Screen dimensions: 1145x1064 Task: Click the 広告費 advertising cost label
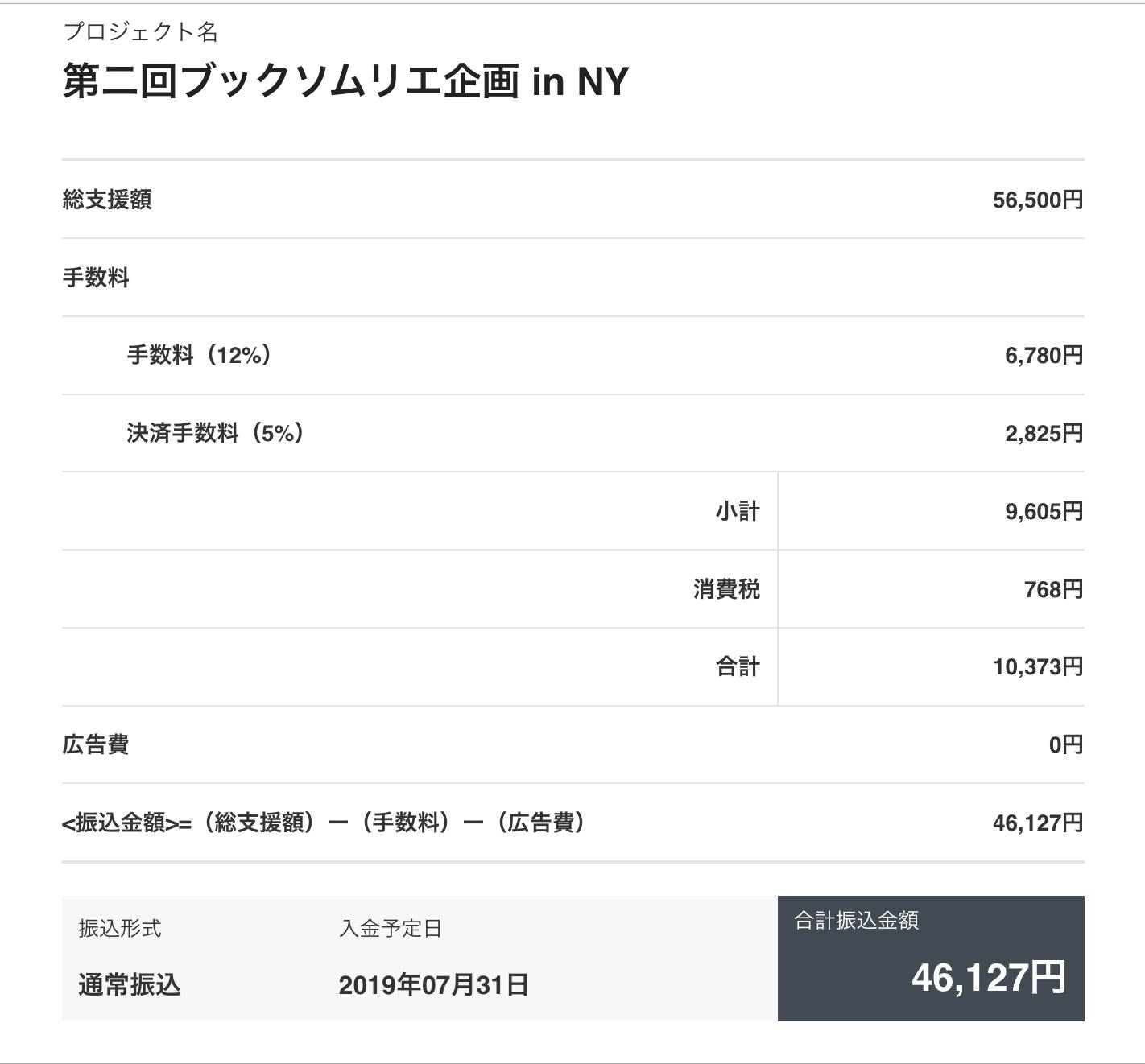pos(96,744)
